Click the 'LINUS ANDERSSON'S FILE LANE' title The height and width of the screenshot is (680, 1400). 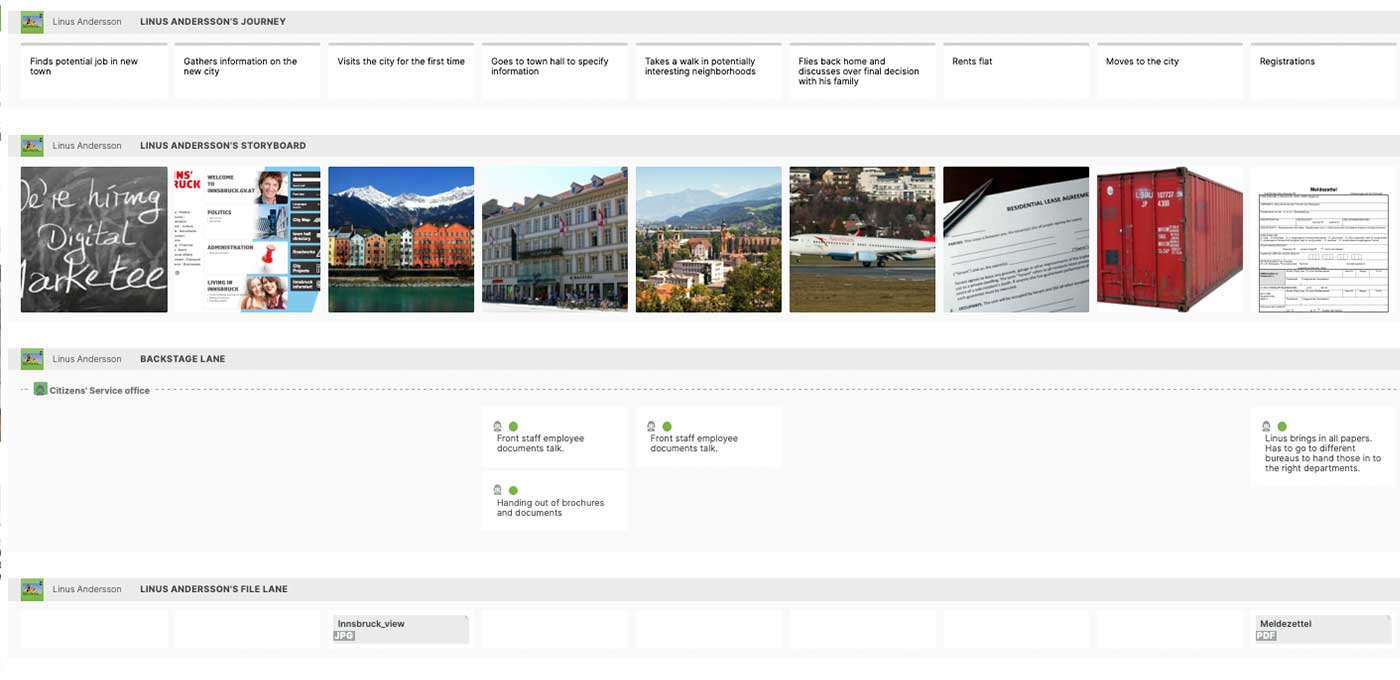[214, 589]
